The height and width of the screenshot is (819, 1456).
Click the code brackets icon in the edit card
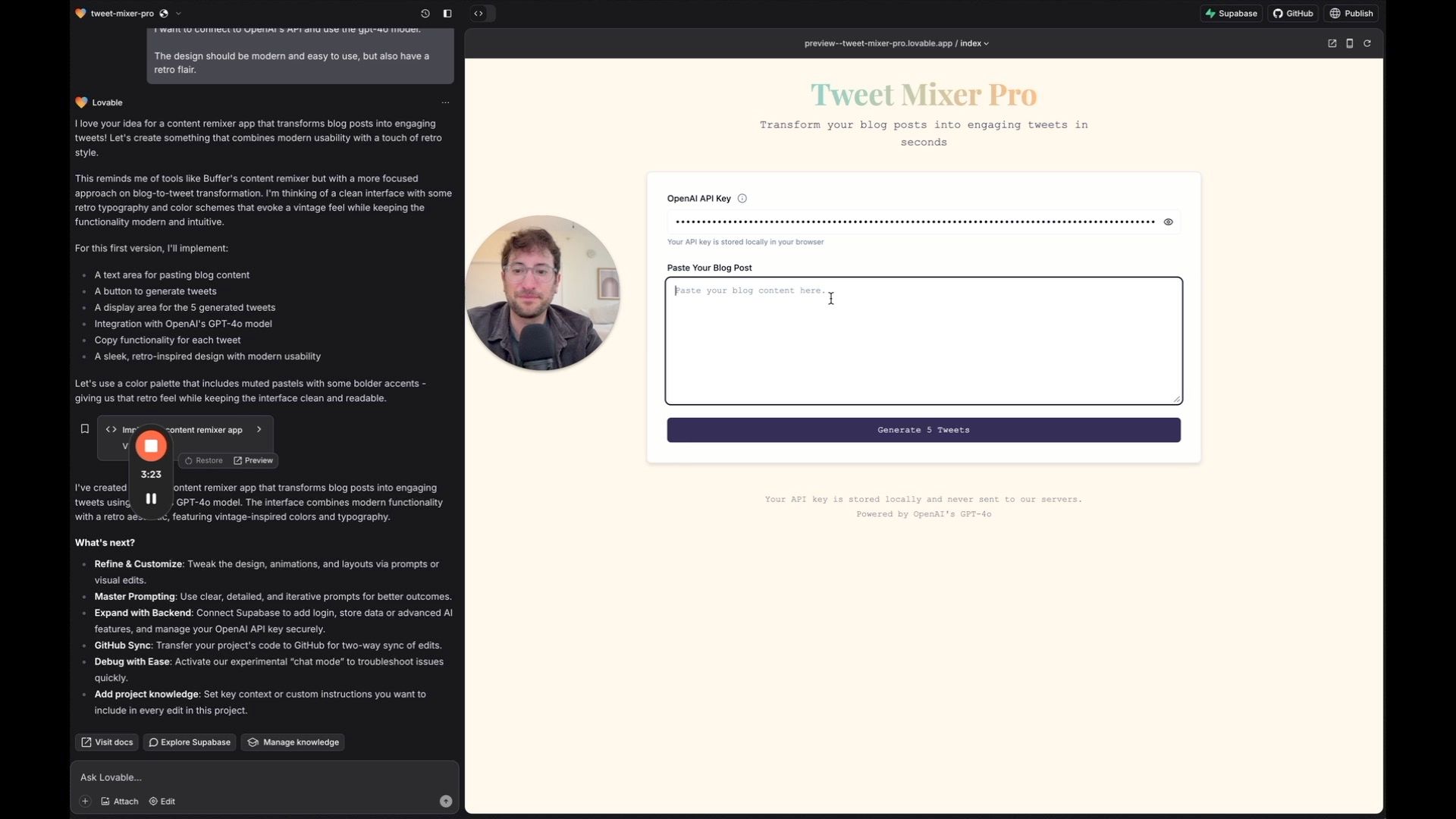111,429
